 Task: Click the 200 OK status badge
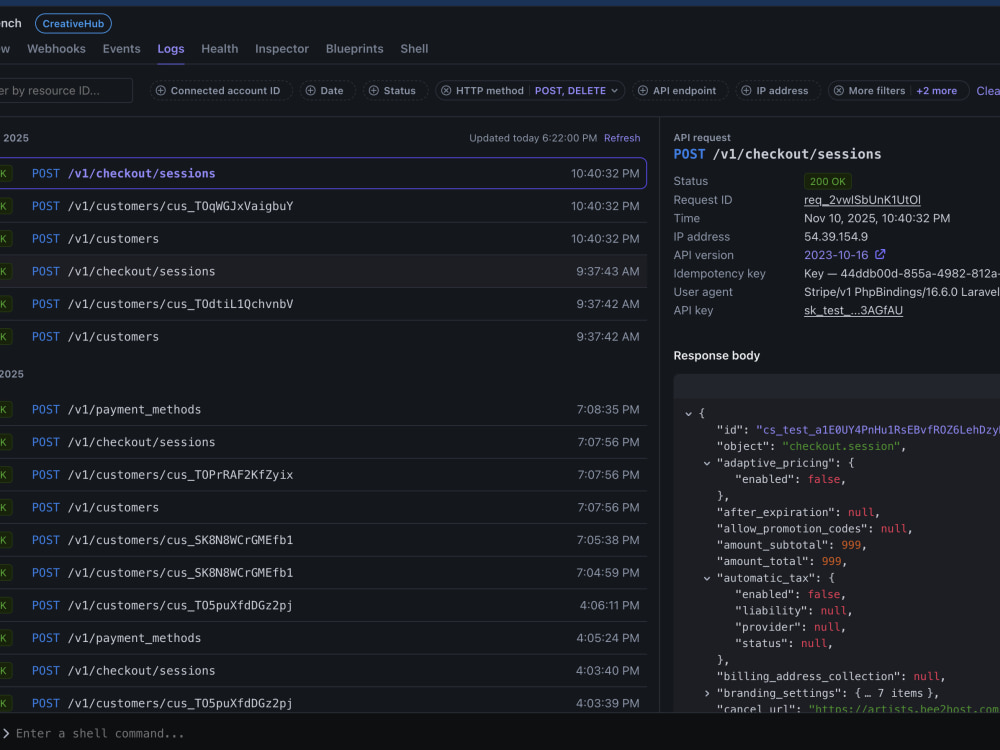coord(827,181)
